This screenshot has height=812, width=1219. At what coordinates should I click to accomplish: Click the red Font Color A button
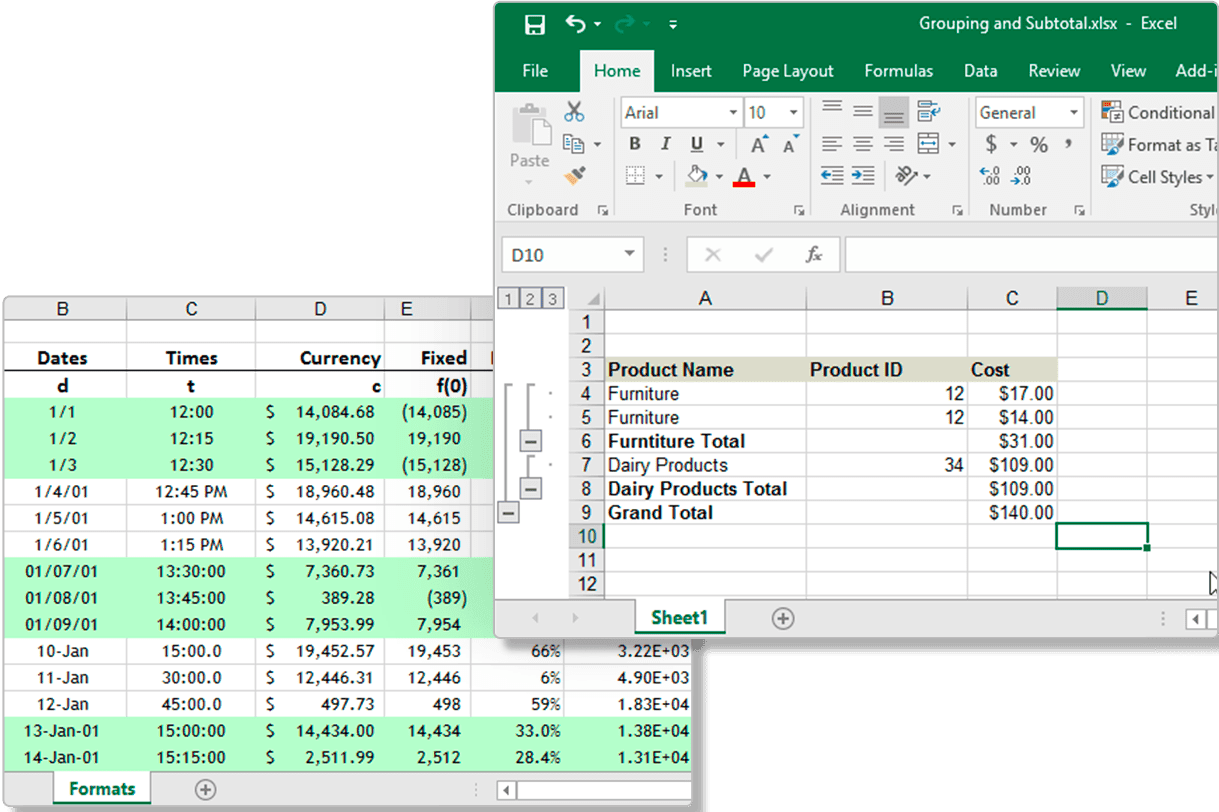[x=744, y=176]
